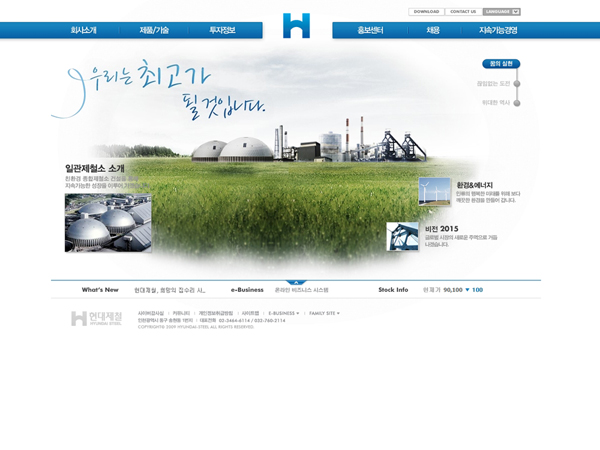The image size is (600, 450).
Task: Select the 꿈의 실현 slide indicator
Action: tap(501, 64)
